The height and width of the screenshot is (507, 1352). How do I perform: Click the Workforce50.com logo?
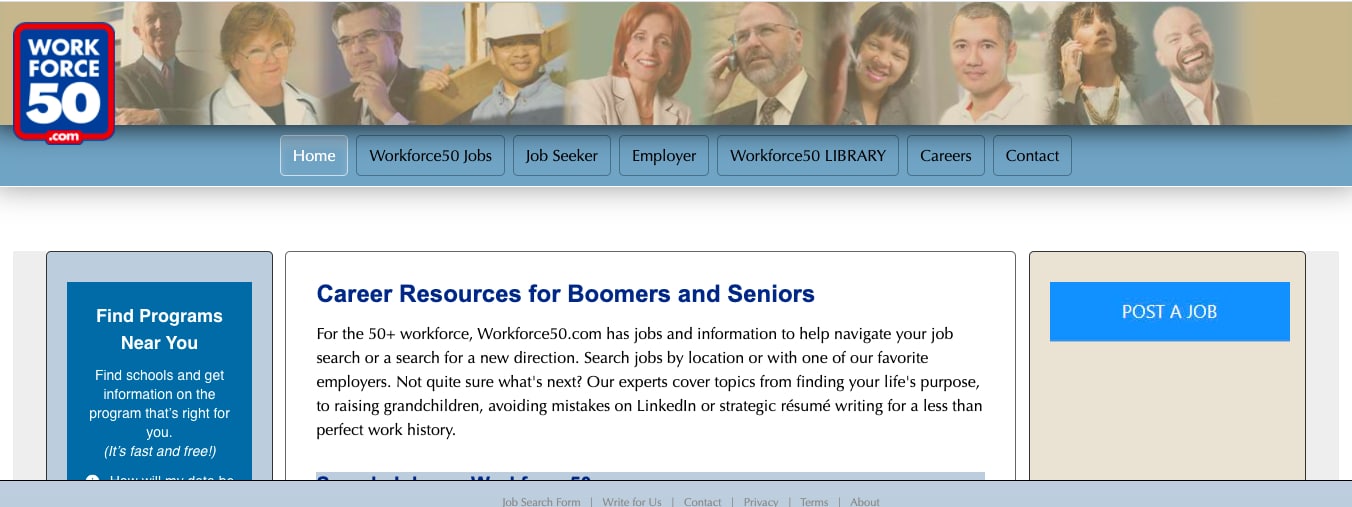tap(64, 83)
